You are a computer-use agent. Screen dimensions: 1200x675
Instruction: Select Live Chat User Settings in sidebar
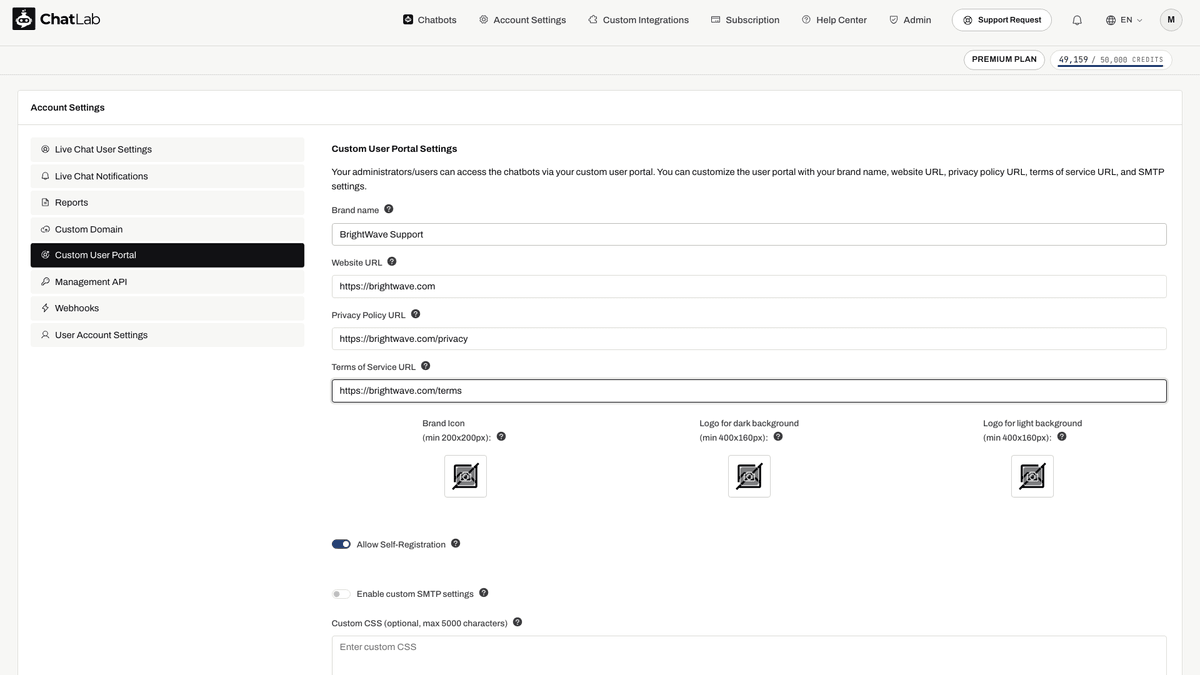click(x=167, y=149)
